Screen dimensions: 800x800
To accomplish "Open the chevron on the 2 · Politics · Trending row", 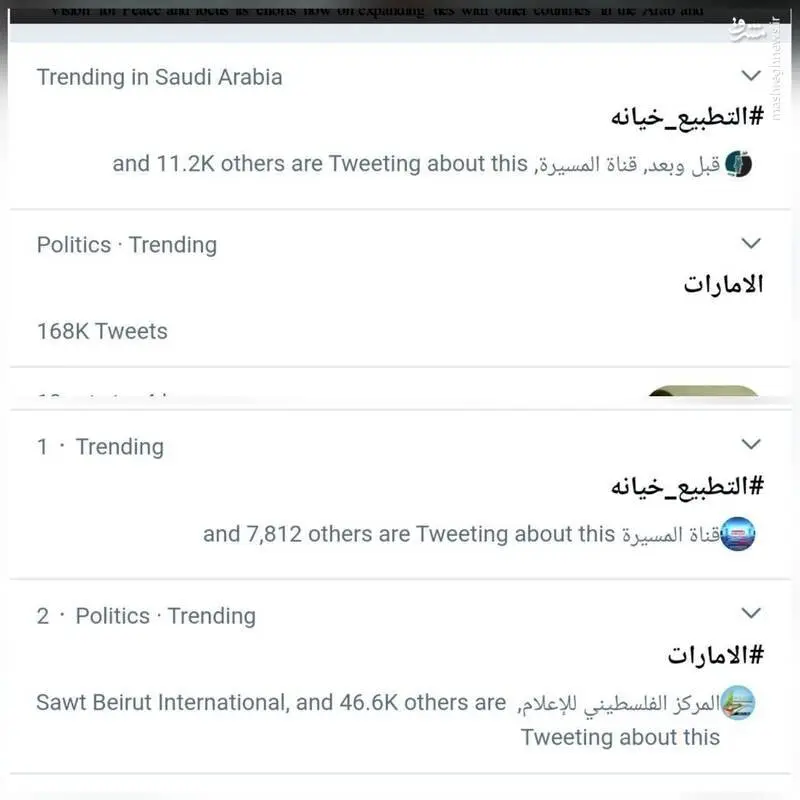I will click(751, 613).
